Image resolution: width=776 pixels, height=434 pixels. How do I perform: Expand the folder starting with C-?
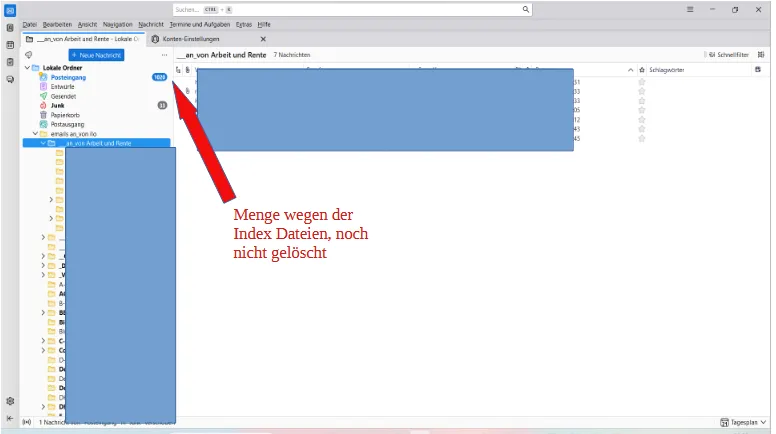click(43, 341)
